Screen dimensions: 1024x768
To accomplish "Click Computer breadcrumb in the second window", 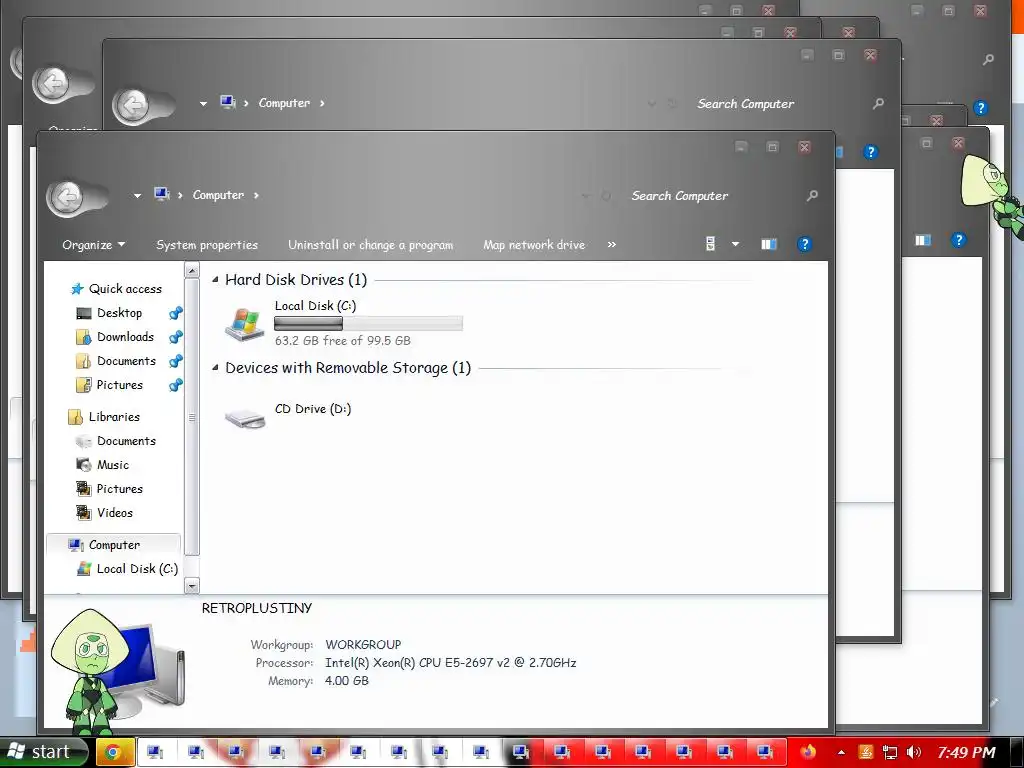I will coord(284,103).
